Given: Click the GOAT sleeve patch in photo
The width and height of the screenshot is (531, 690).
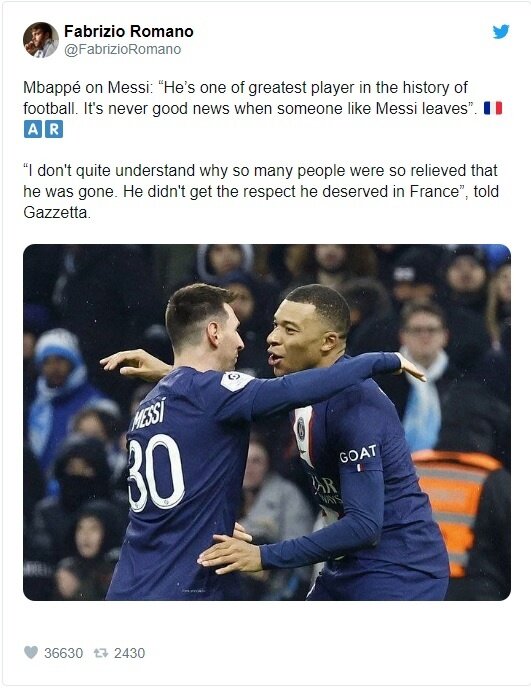Looking at the screenshot, I should point(358,455).
